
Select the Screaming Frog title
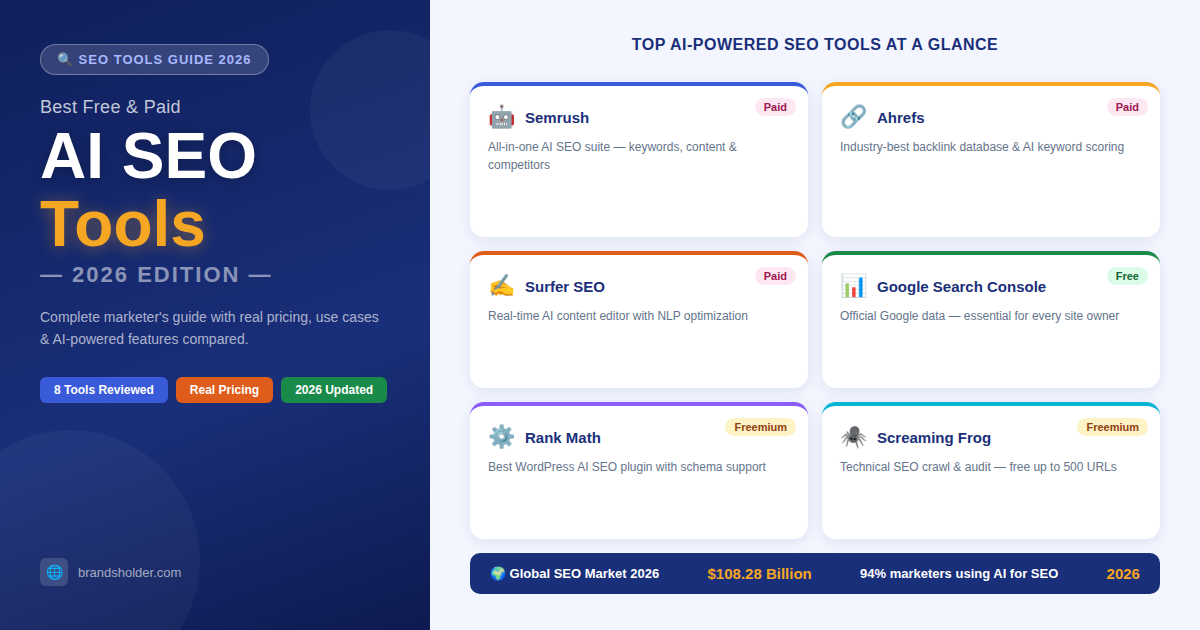(x=934, y=438)
